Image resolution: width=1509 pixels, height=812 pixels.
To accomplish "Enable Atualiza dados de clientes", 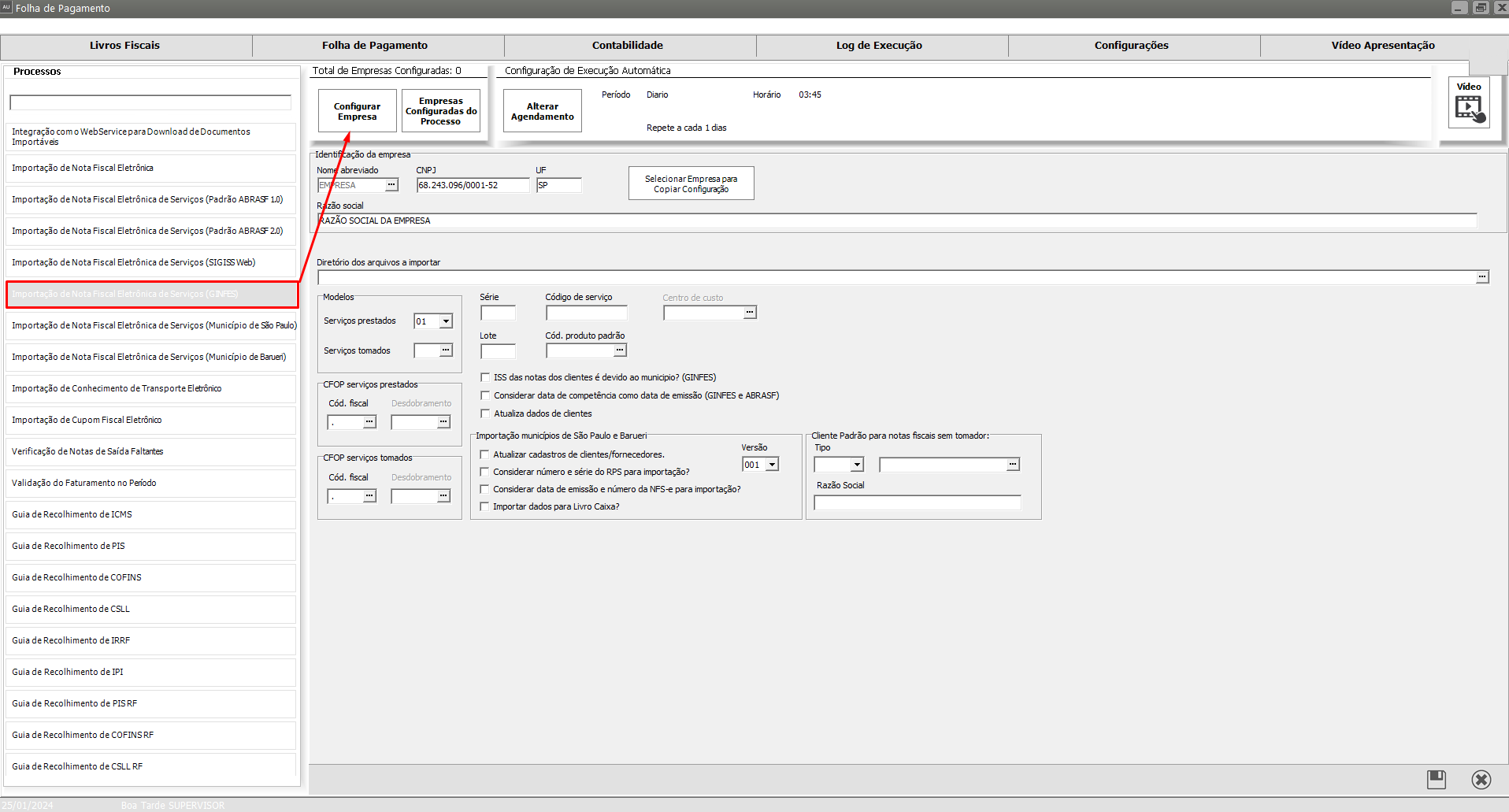I will pyautogui.click(x=485, y=413).
